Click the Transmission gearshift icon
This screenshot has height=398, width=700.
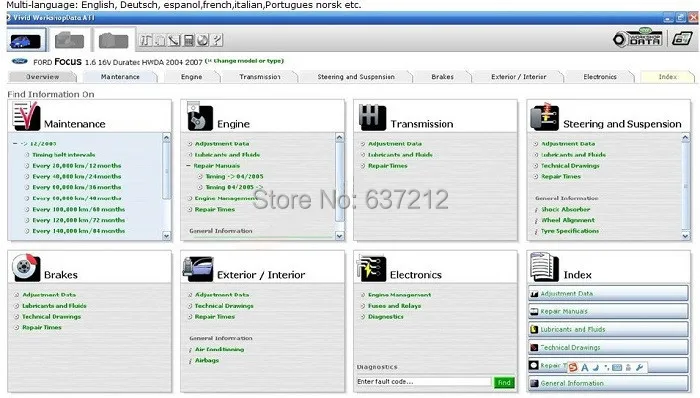[372, 117]
